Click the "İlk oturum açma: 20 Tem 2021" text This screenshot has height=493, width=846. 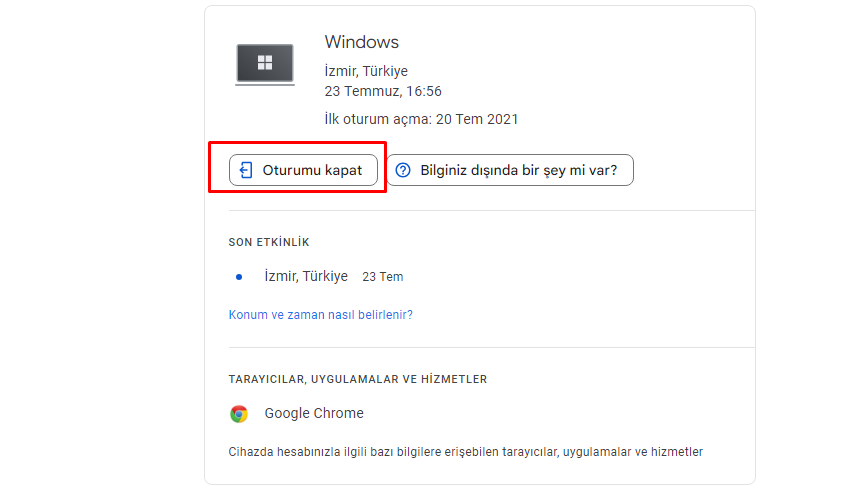point(421,120)
